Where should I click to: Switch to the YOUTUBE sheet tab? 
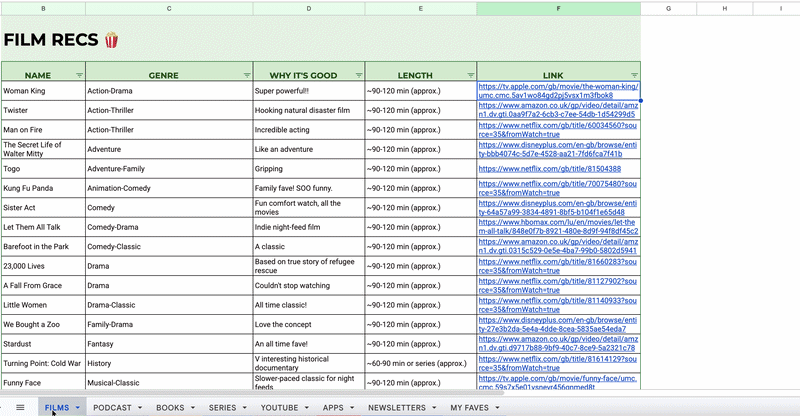pos(280,408)
